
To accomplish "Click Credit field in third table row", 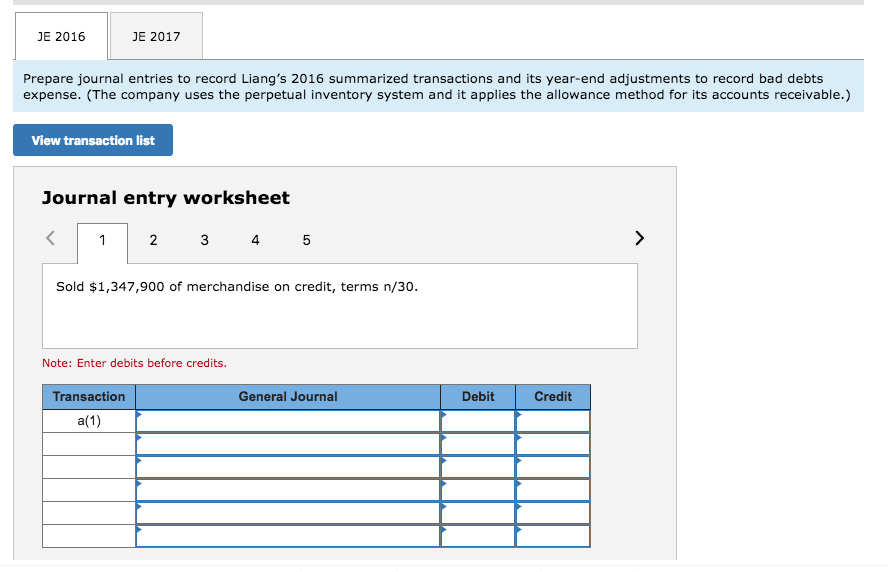I will [x=553, y=467].
